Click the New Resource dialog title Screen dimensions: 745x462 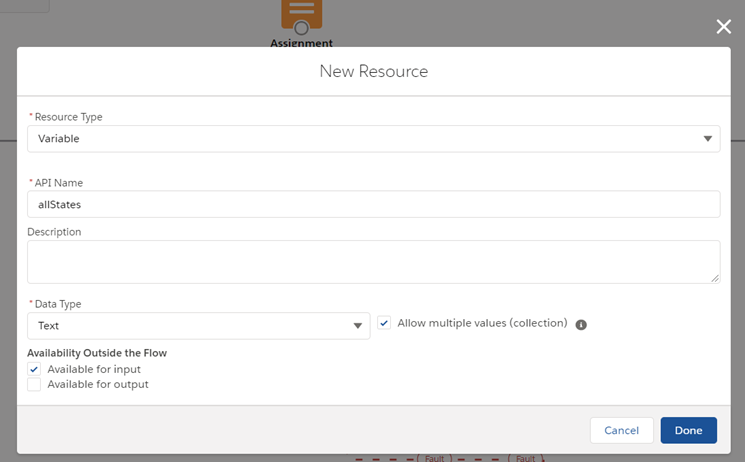click(x=373, y=71)
